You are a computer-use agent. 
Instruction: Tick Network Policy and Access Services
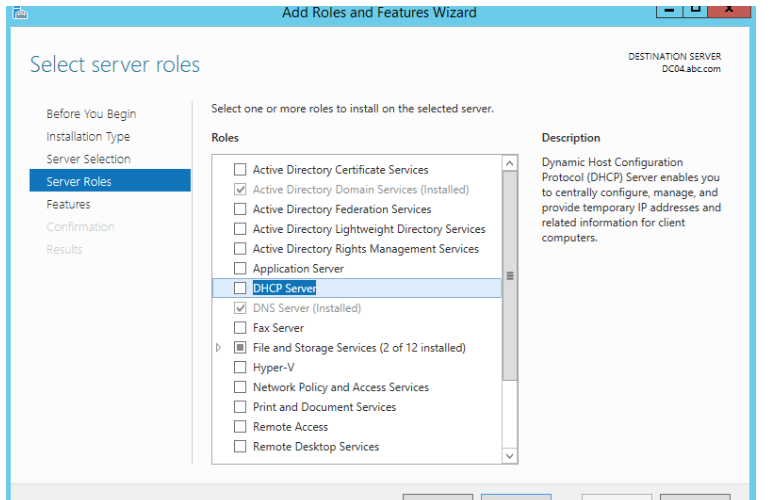point(239,388)
